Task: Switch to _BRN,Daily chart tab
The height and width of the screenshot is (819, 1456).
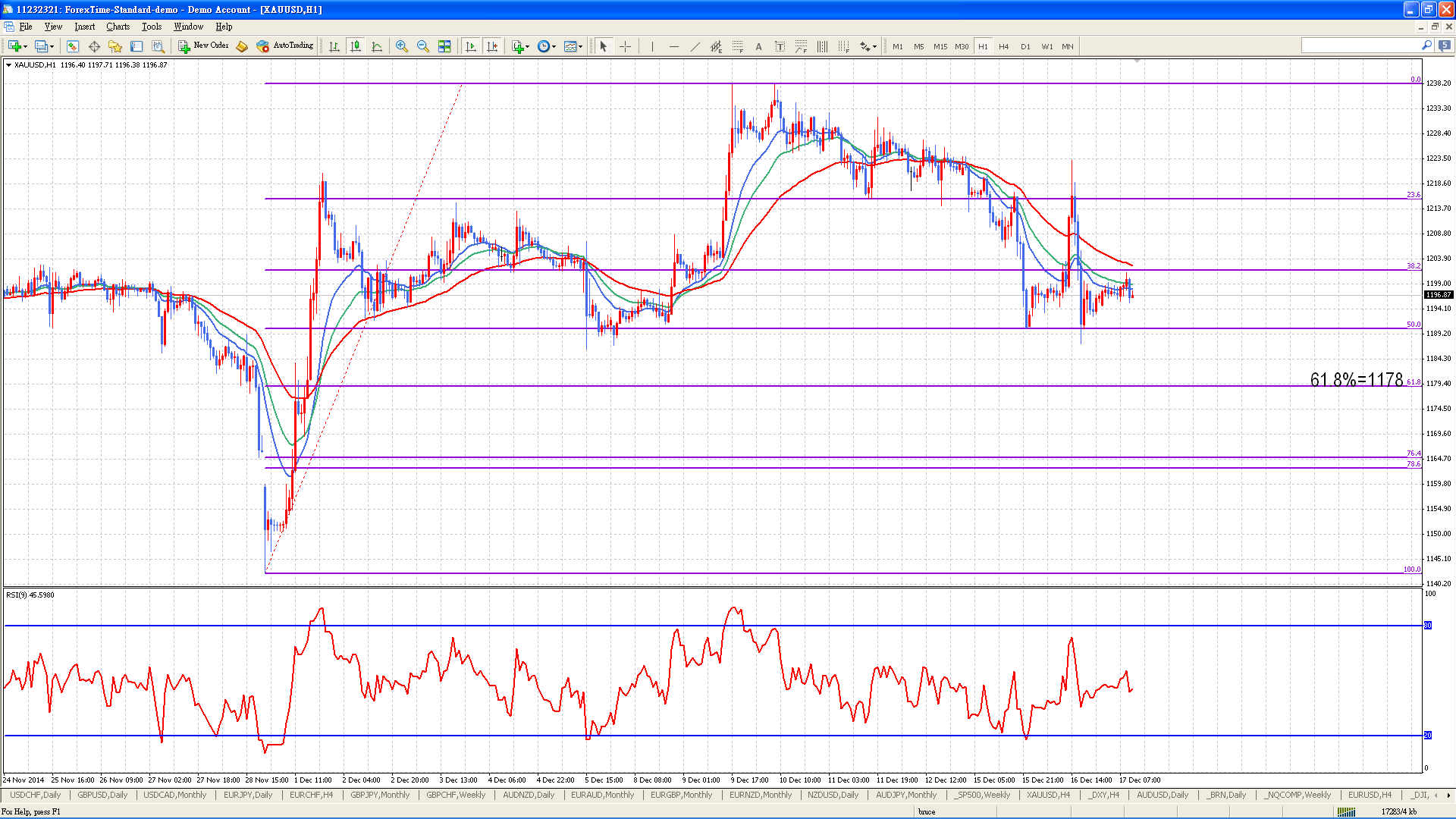Action: point(1226,795)
